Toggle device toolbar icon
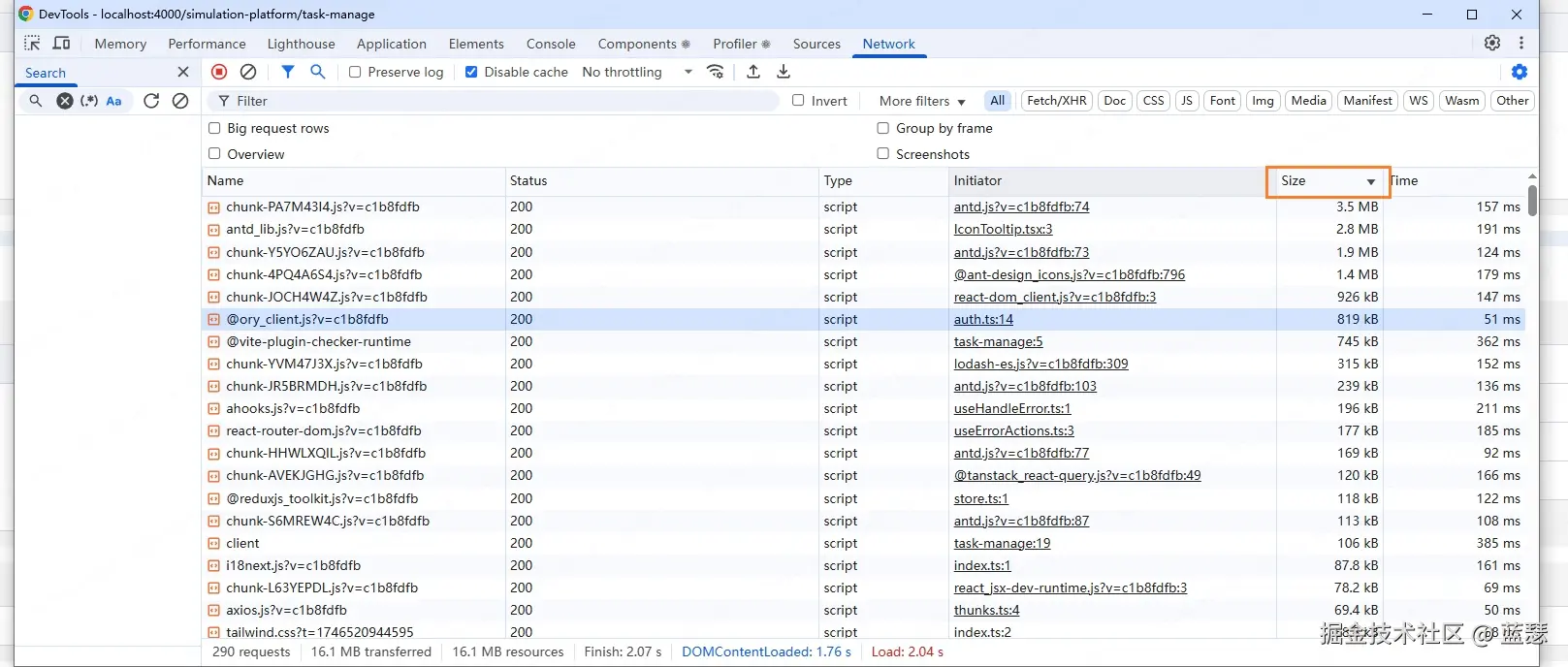 click(62, 44)
